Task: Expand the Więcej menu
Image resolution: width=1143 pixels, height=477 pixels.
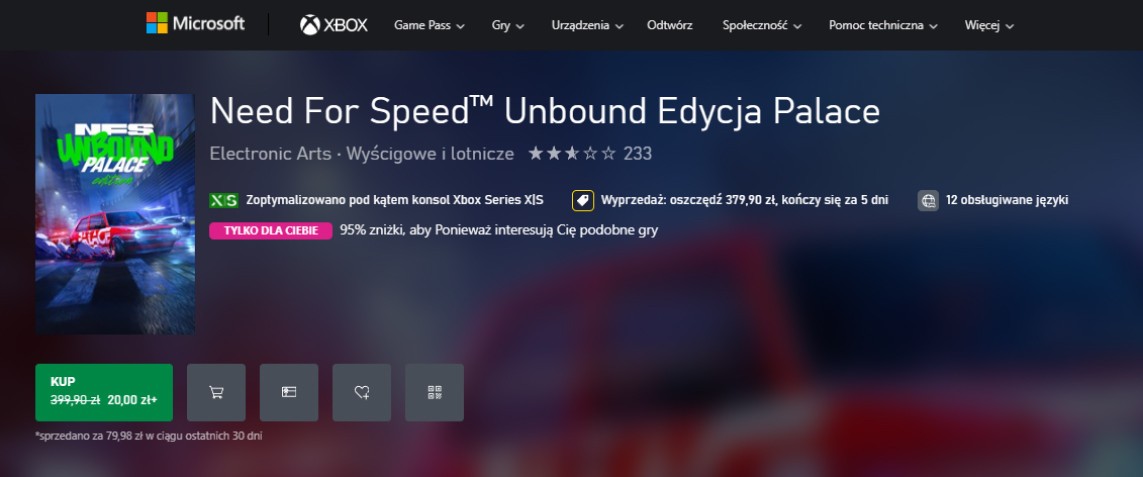Action: [989, 26]
